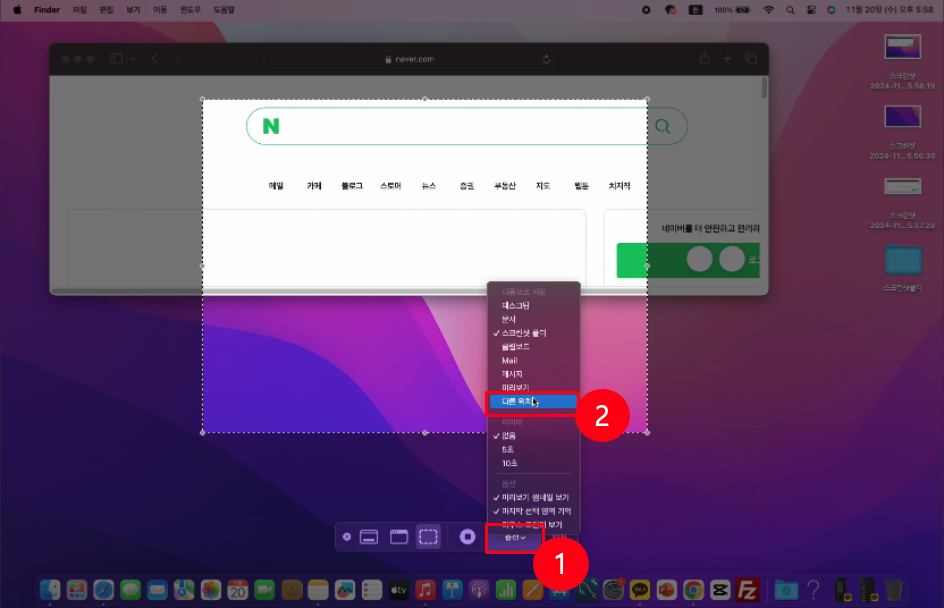Select Capture Selected Portion tool
This screenshot has width=944, height=608.
coord(428,537)
